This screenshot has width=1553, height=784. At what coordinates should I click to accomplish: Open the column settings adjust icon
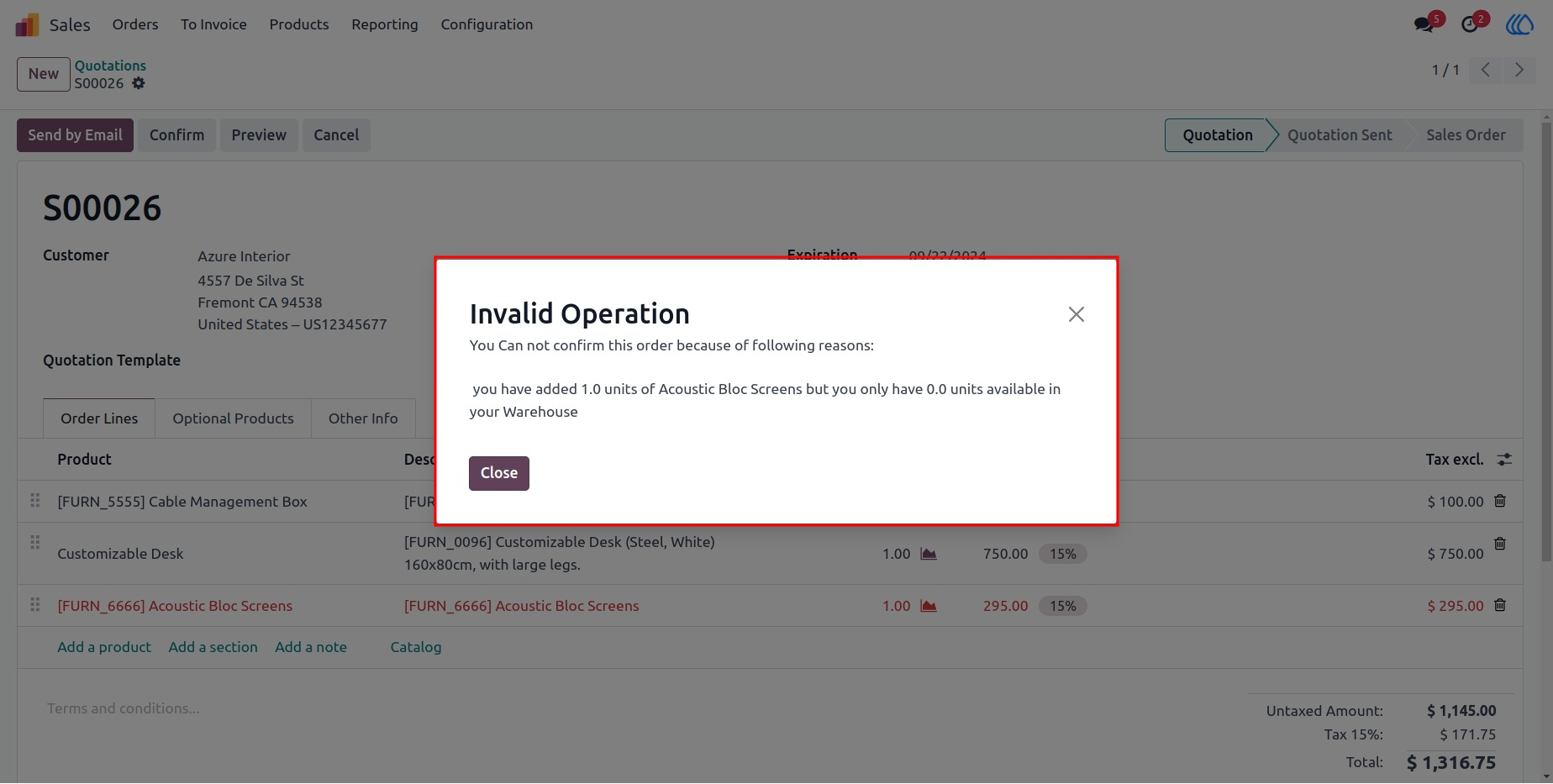coord(1504,460)
